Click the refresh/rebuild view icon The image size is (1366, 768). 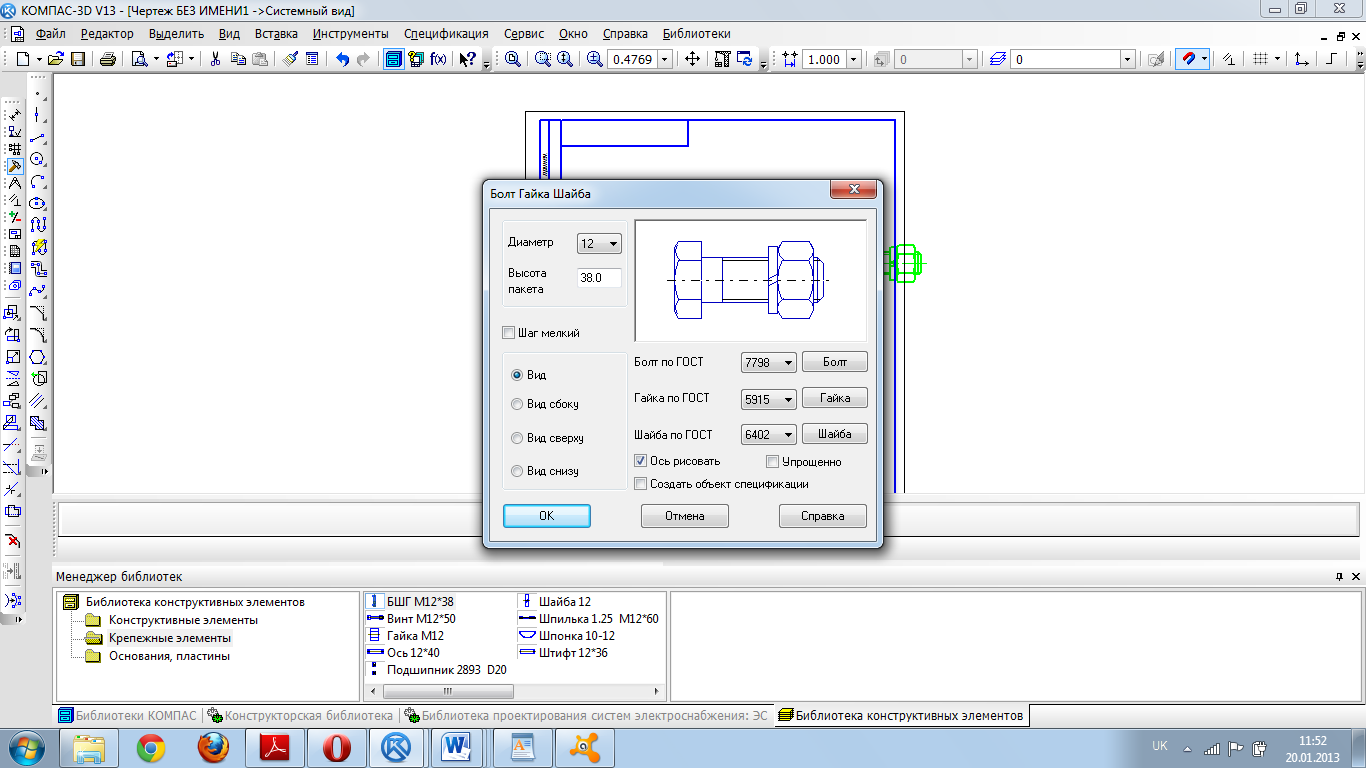coord(745,59)
